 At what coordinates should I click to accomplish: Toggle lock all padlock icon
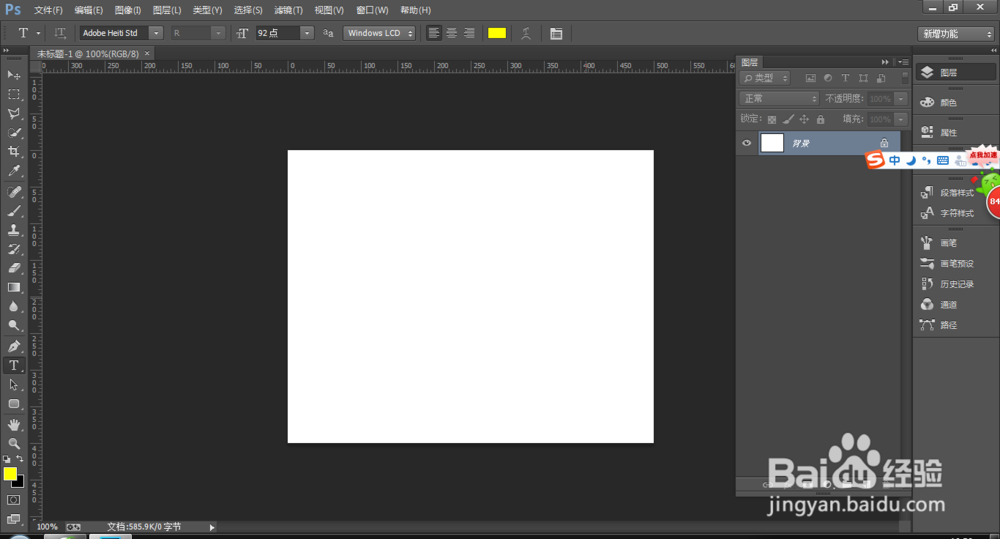click(x=821, y=119)
